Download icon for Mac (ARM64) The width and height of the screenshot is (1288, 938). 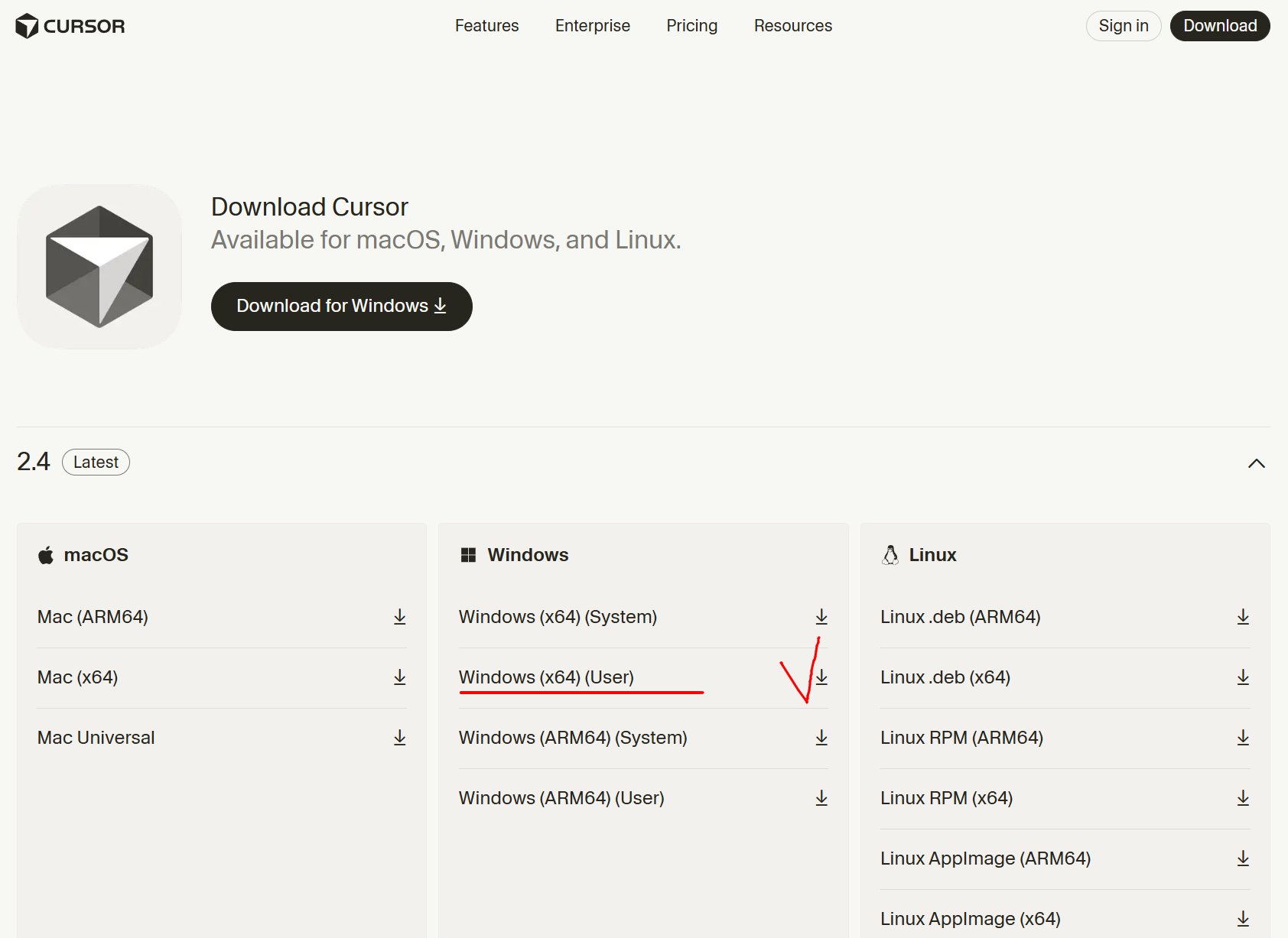[x=399, y=617]
